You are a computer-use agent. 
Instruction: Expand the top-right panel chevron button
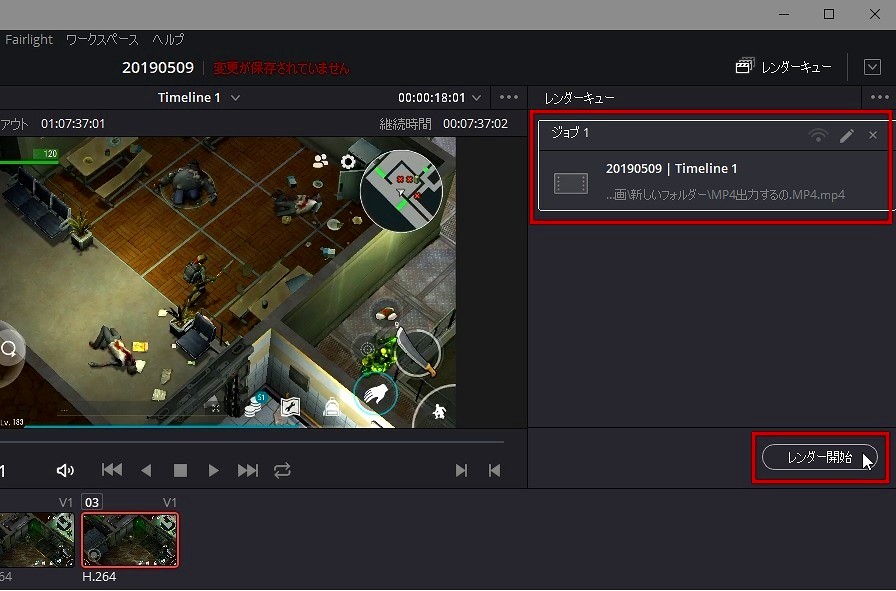click(871, 67)
